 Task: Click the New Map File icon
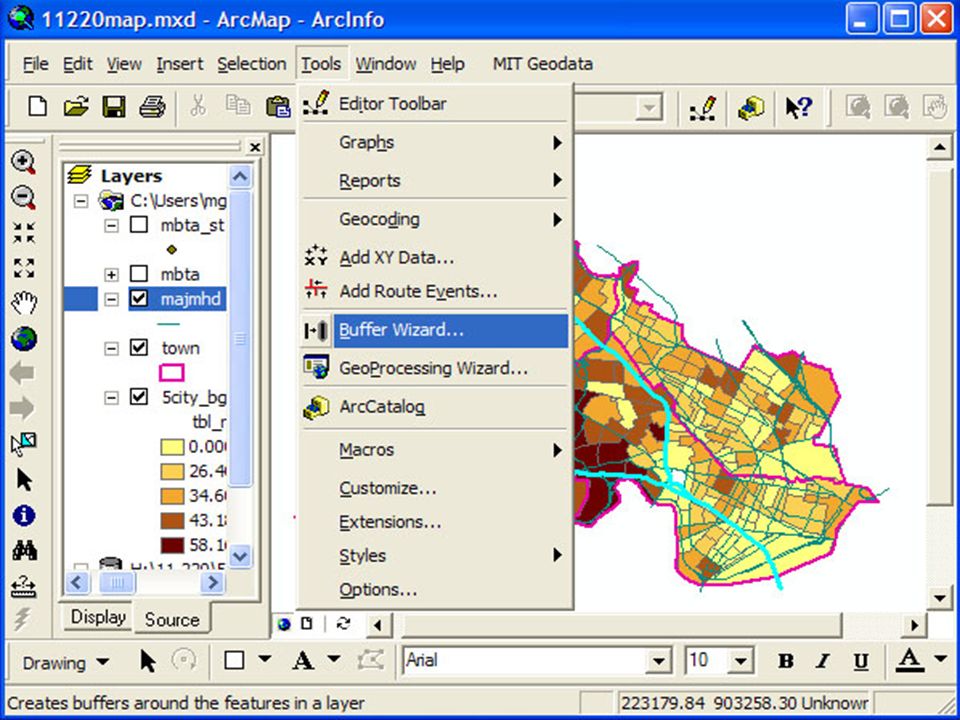click(x=37, y=107)
